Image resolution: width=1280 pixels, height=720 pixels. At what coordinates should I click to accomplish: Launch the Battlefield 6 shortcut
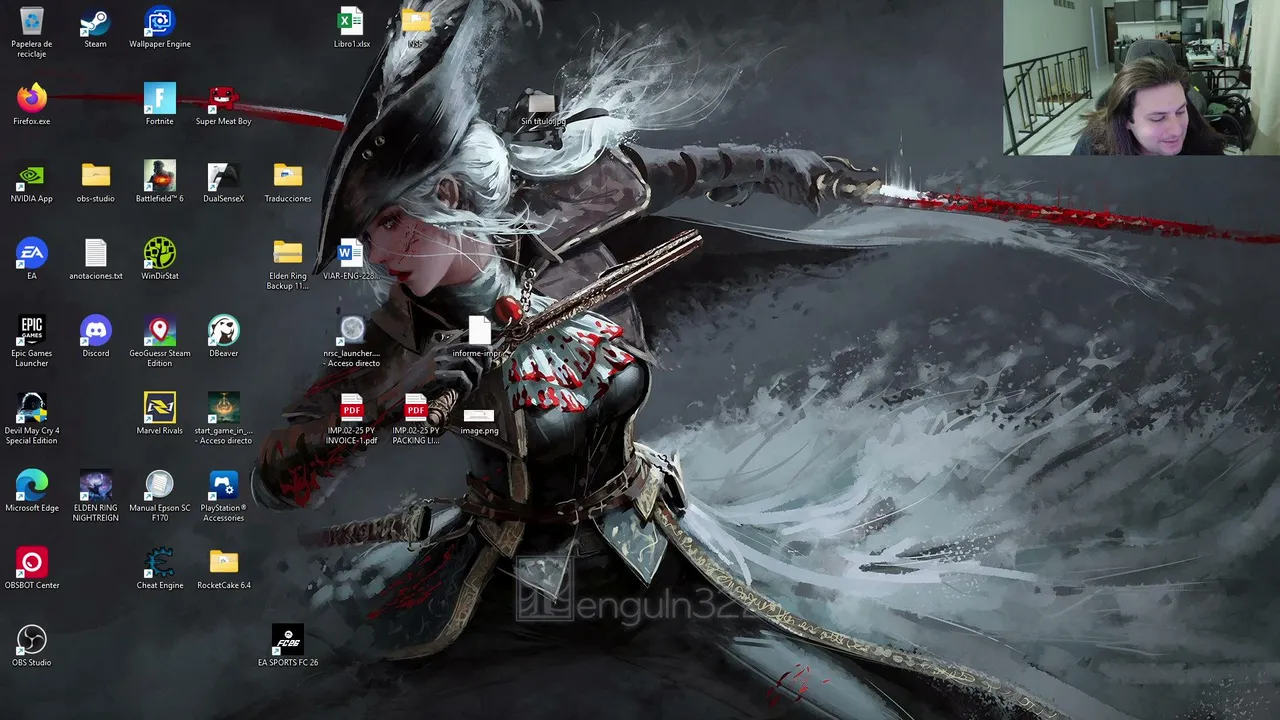coord(159,175)
